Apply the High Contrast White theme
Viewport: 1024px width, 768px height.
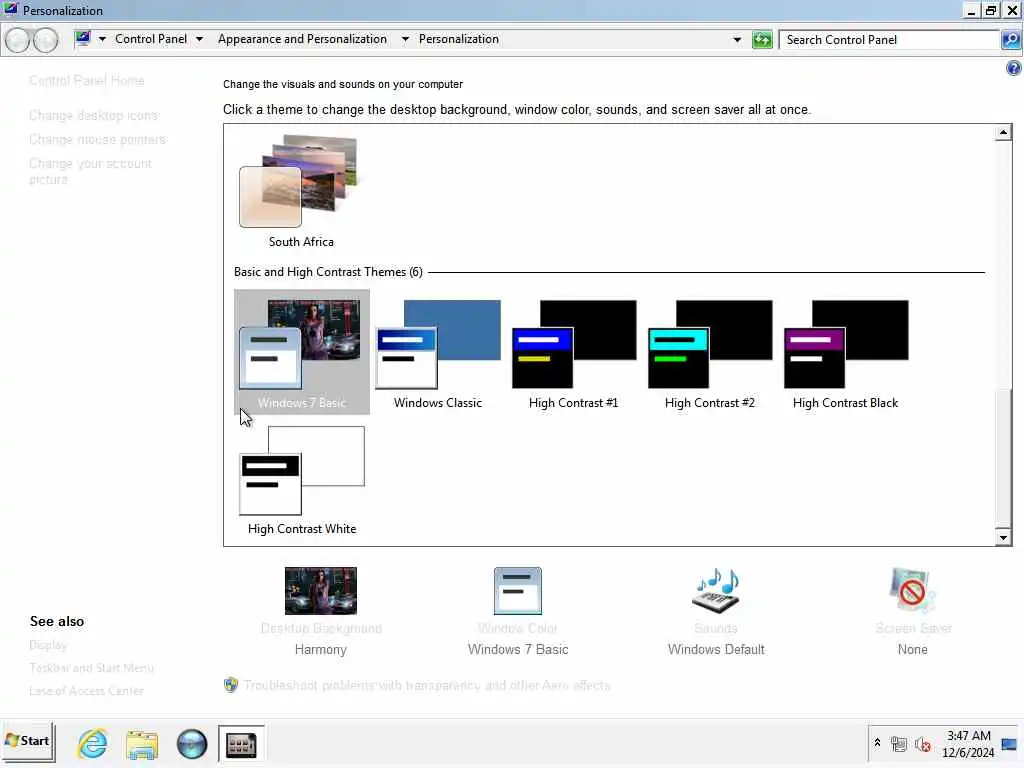click(x=302, y=481)
